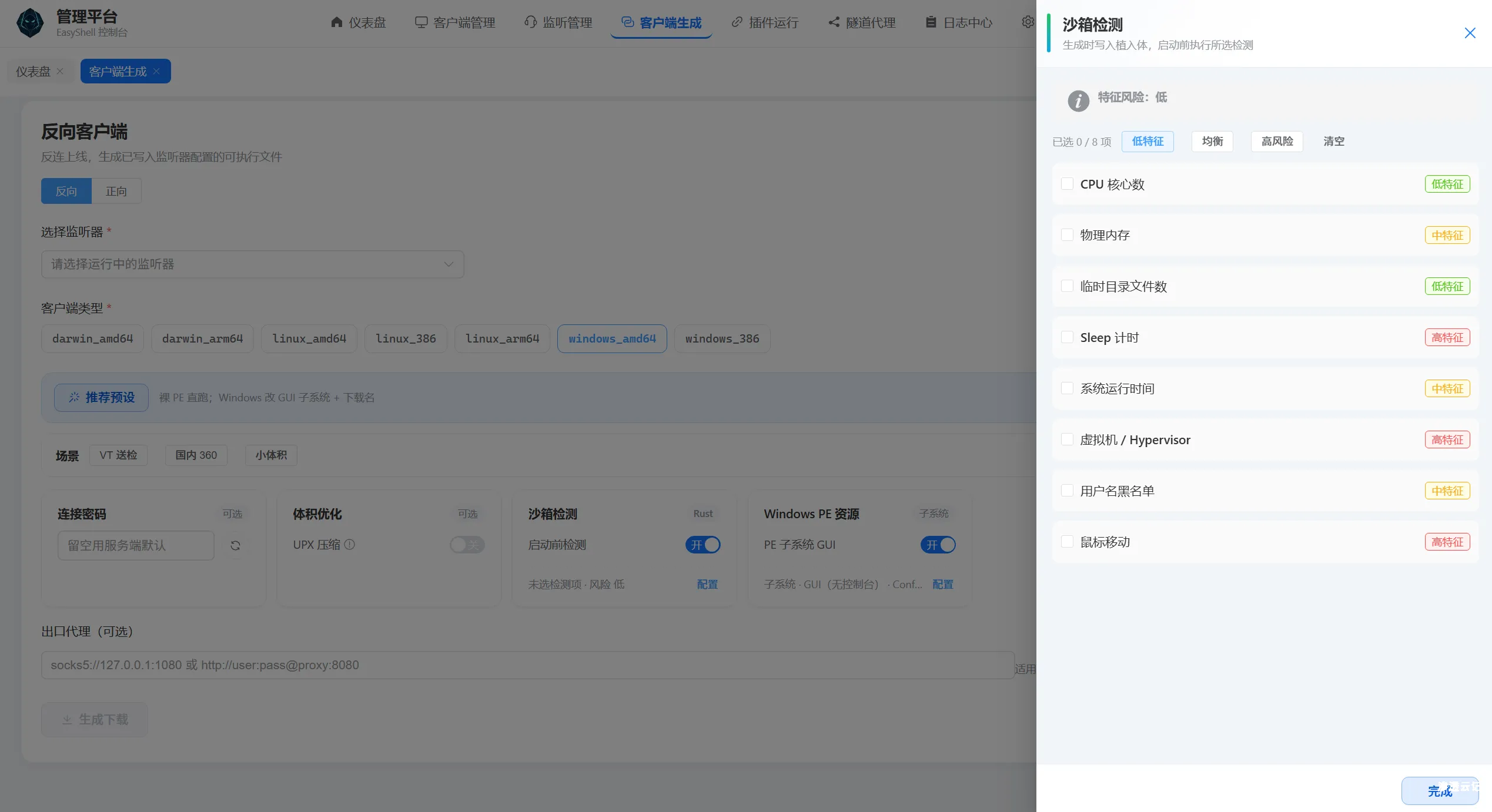
Task: Select the 国内 360 scenario
Action: point(196,455)
